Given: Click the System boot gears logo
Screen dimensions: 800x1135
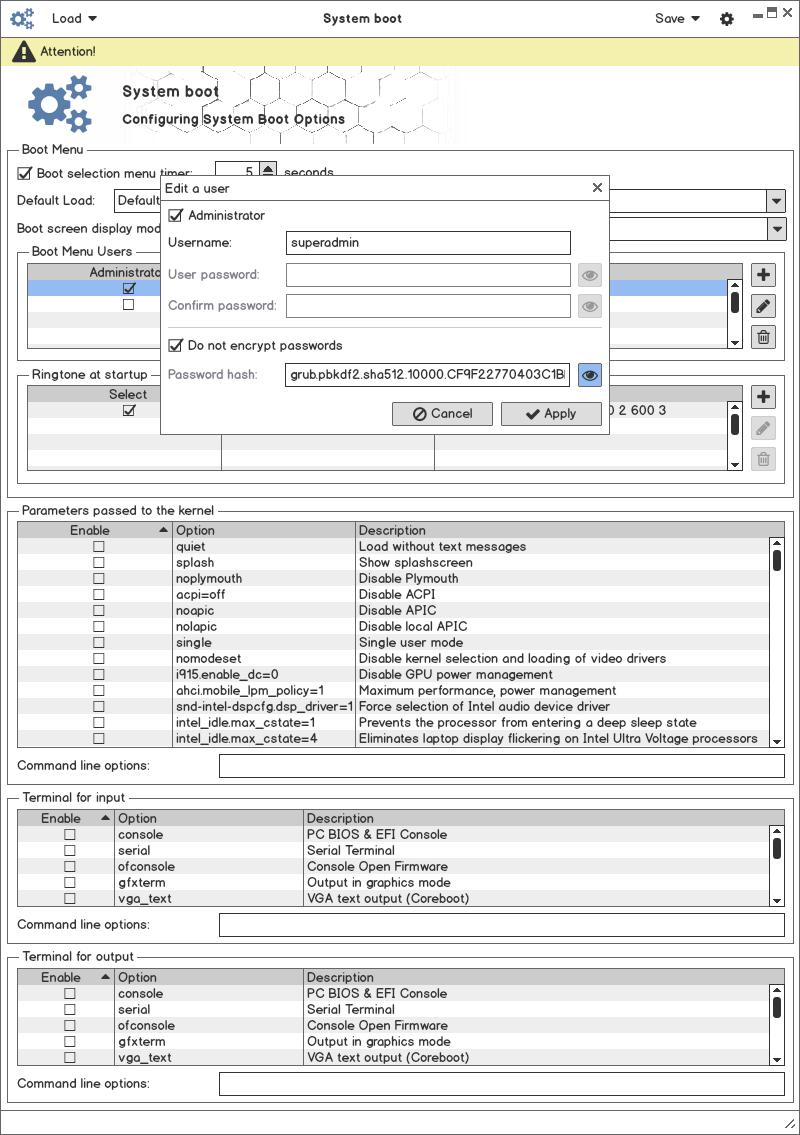Looking at the screenshot, I should tap(60, 104).
